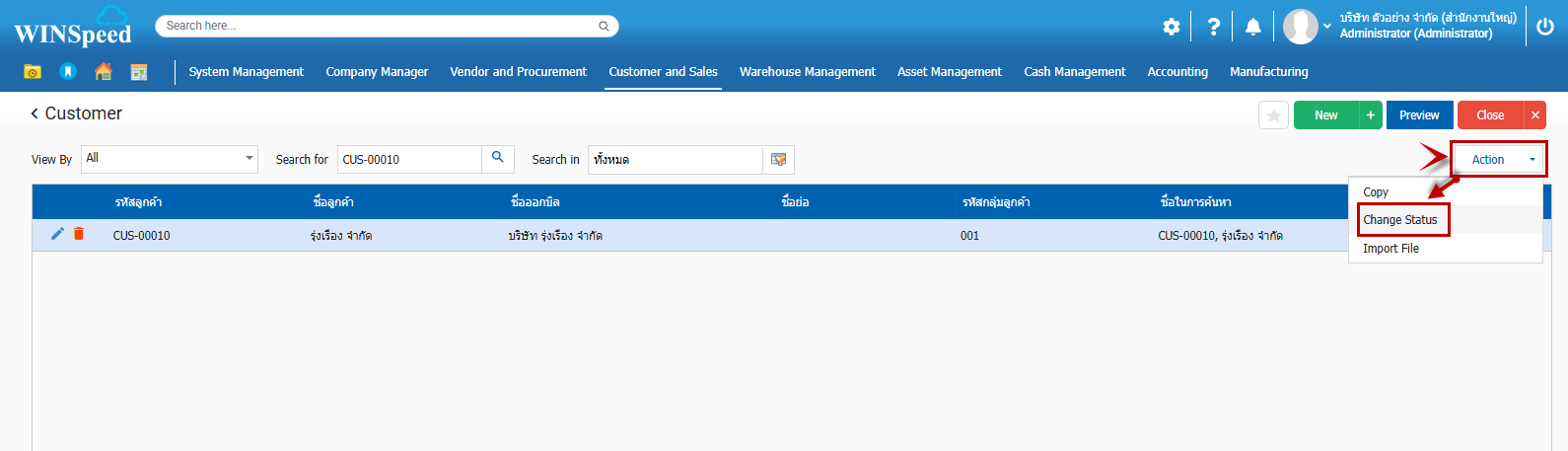Image resolution: width=1568 pixels, height=451 pixels.
Task: Open the recent history folder icon
Action: 33,71
